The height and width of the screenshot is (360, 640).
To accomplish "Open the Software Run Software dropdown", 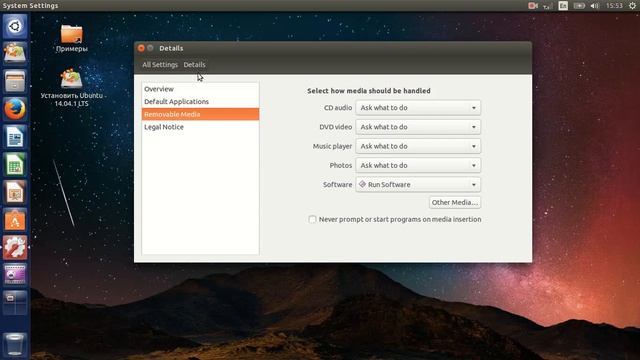I will [x=418, y=184].
